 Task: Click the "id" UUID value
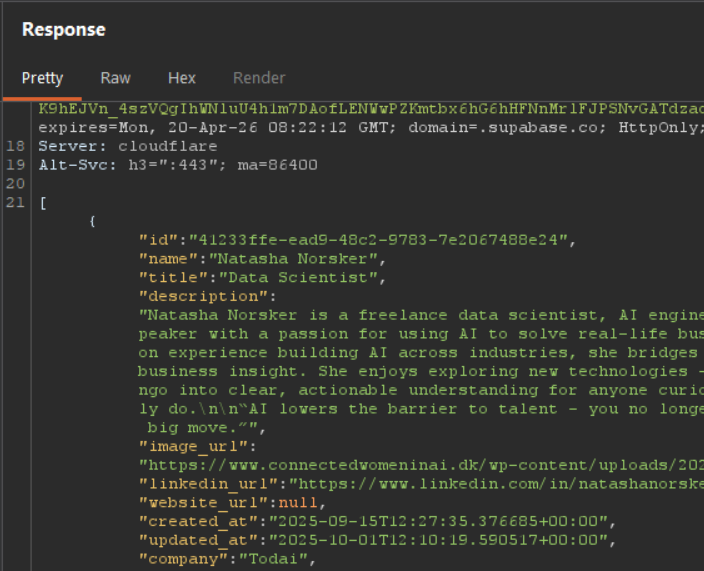378,240
